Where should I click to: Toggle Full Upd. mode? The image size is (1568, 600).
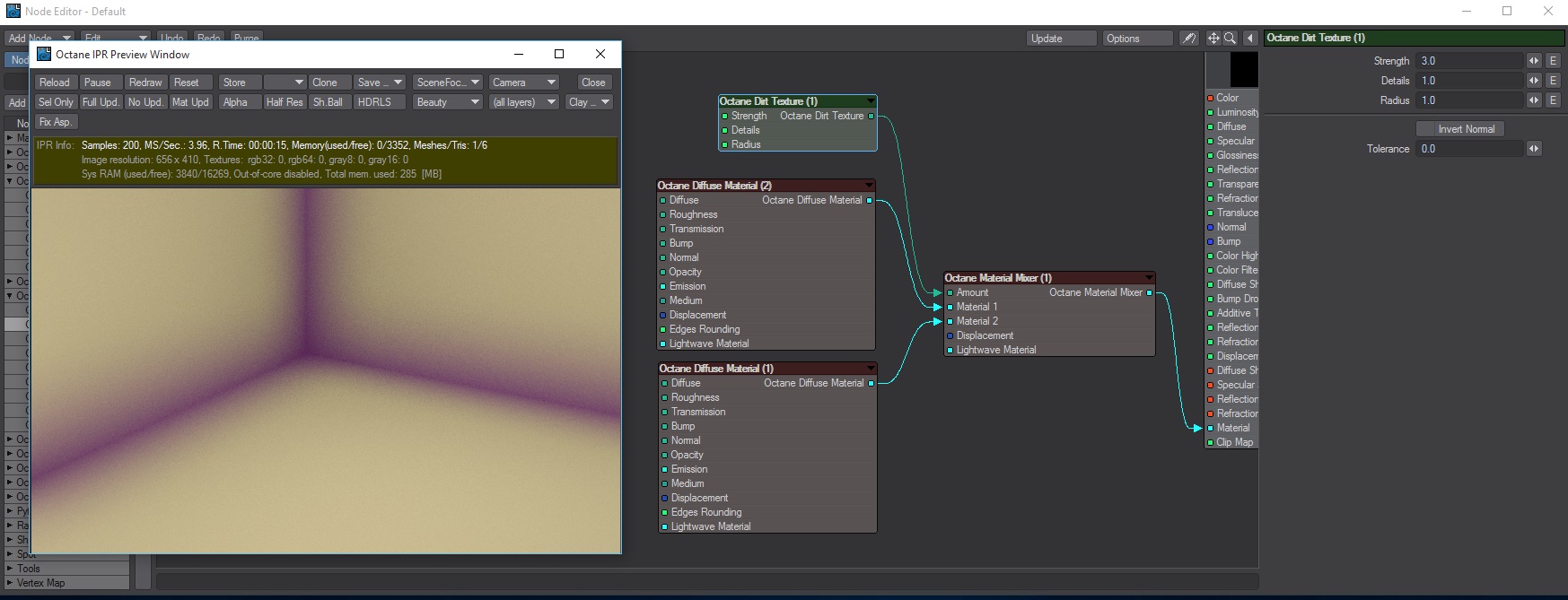[101, 102]
